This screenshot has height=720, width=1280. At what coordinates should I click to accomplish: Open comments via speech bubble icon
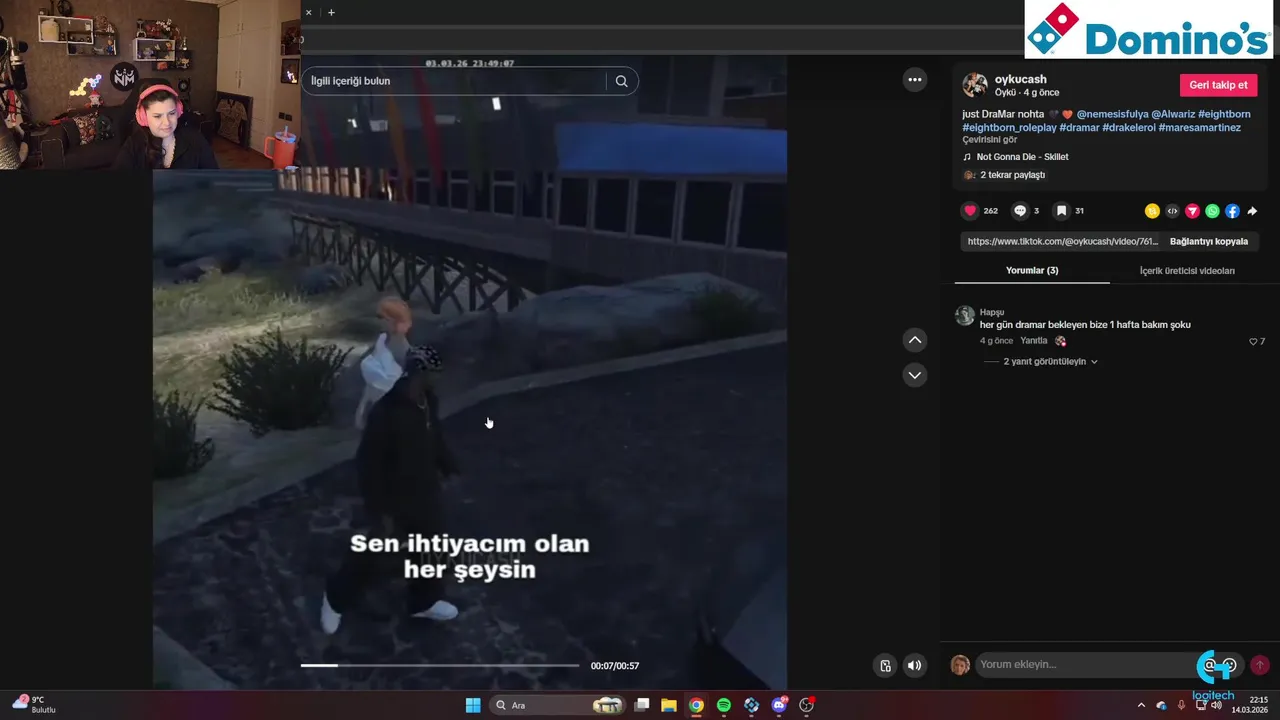pyautogui.click(x=1020, y=211)
